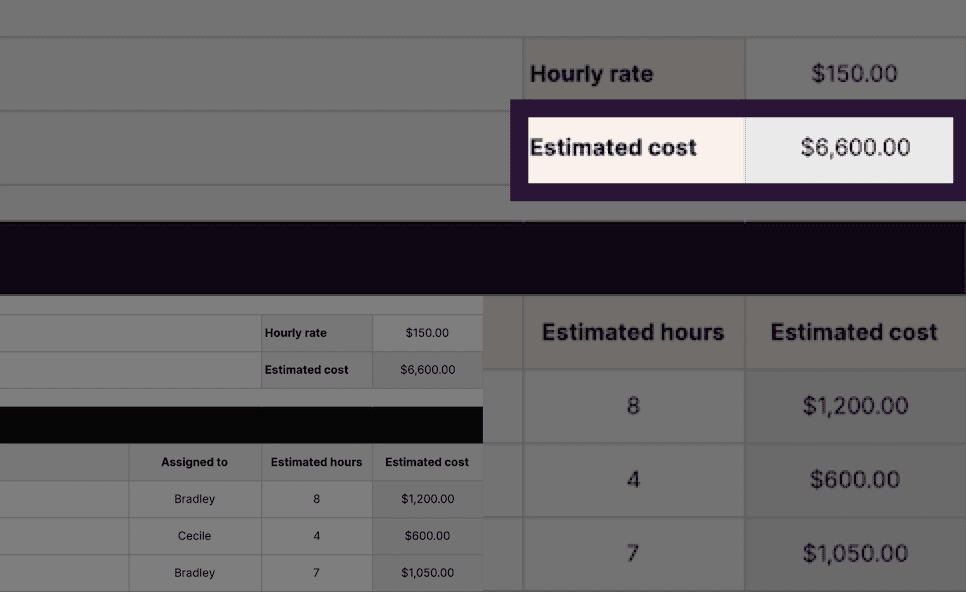Select the large cell showing 4 hours
The image size is (966, 592).
pyautogui.click(x=633, y=480)
